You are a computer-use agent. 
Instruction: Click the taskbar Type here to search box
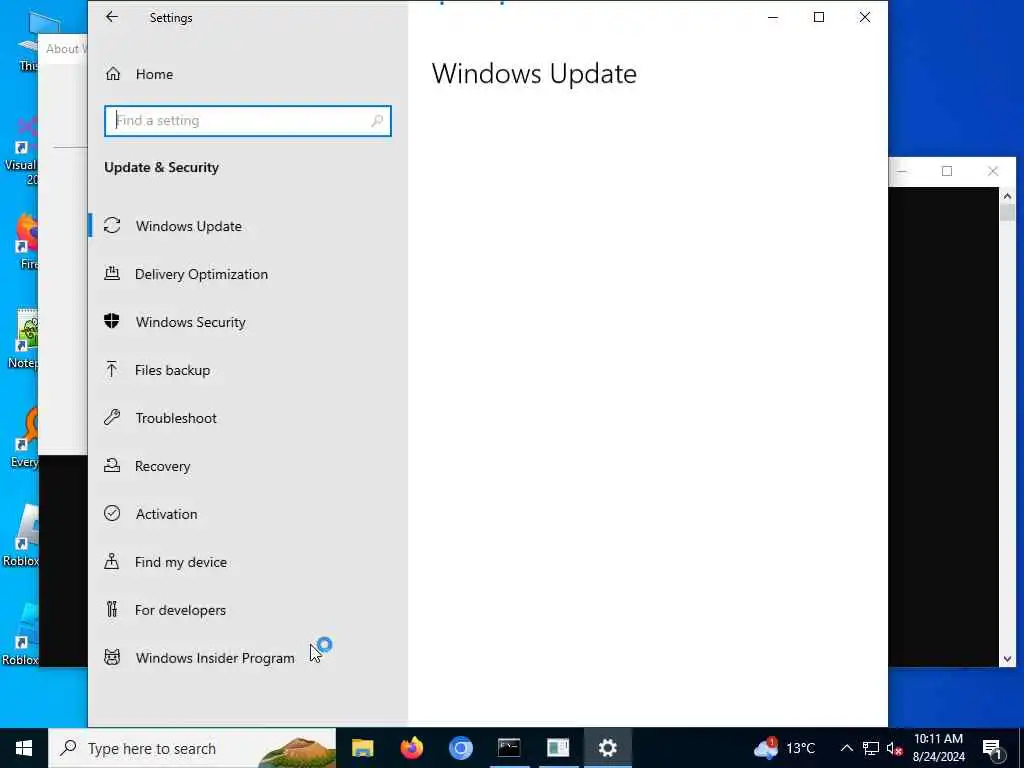pyautogui.click(x=192, y=748)
